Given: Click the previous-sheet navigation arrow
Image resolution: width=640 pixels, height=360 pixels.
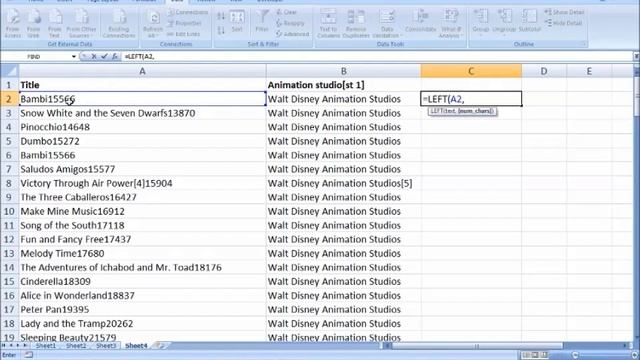Looking at the screenshot, I should click(x=11, y=346).
